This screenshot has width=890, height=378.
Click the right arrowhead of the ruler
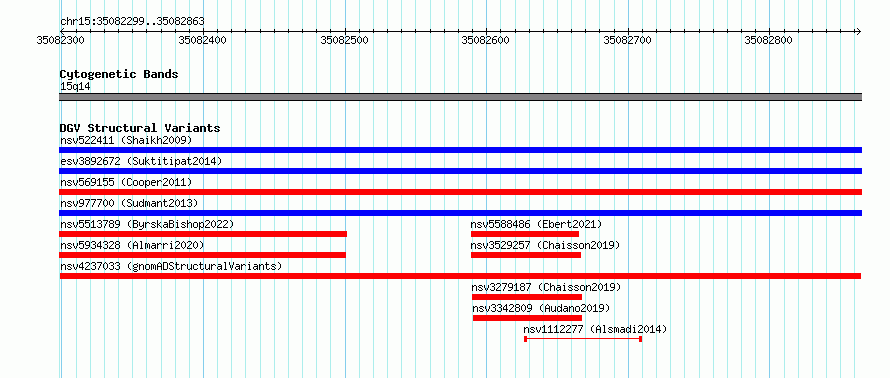coord(858,31)
